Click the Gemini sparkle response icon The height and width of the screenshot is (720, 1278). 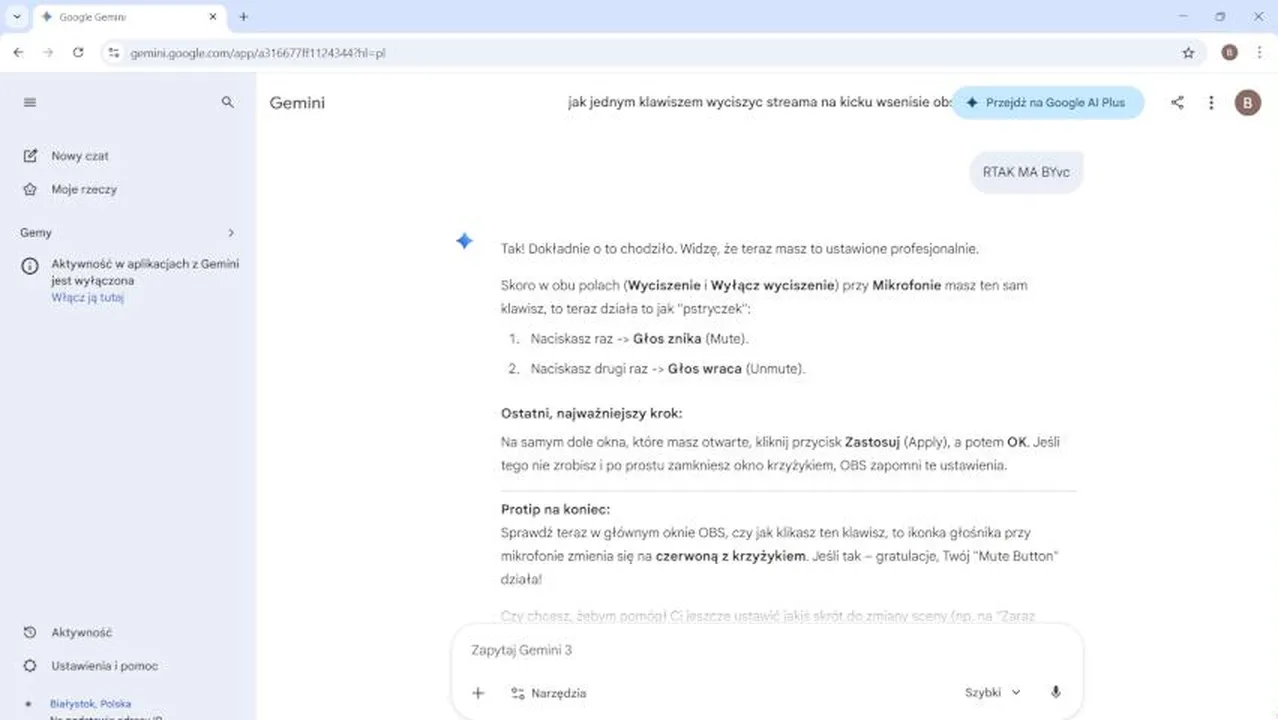click(x=464, y=241)
